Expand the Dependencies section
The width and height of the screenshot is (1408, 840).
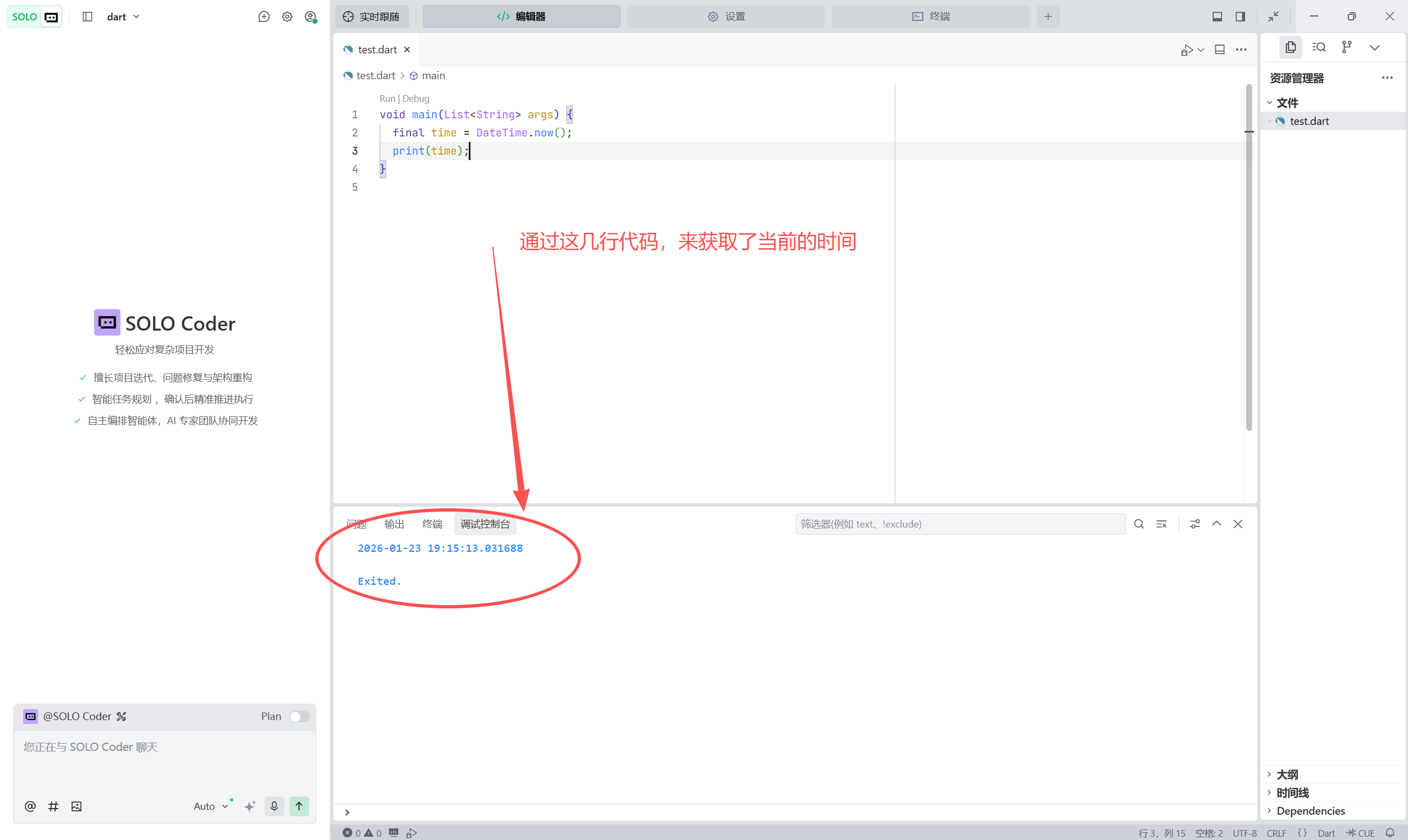click(x=1310, y=810)
